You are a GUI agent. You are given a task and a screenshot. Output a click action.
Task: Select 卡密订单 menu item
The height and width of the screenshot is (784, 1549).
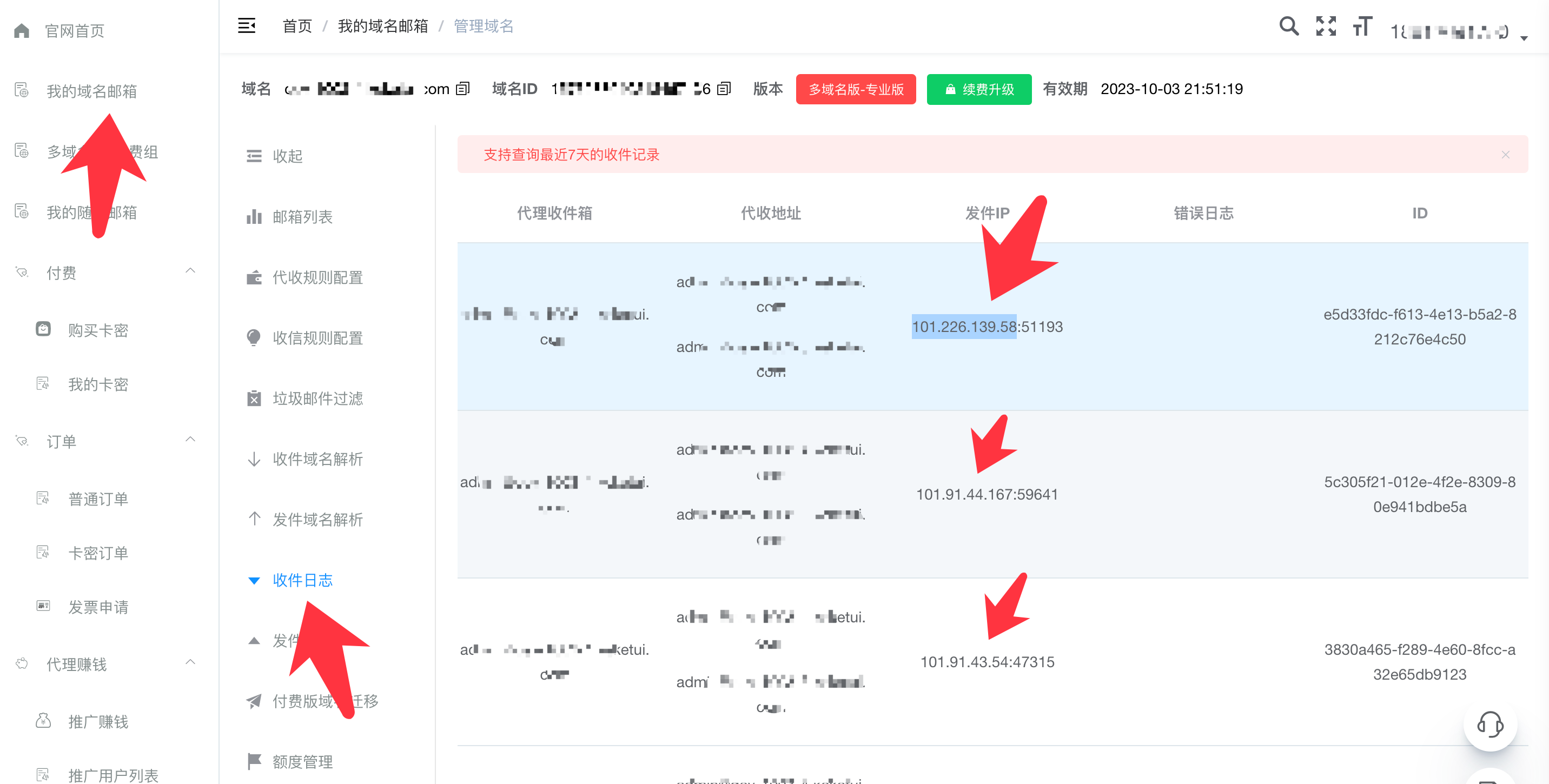click(x=98, y=553)
